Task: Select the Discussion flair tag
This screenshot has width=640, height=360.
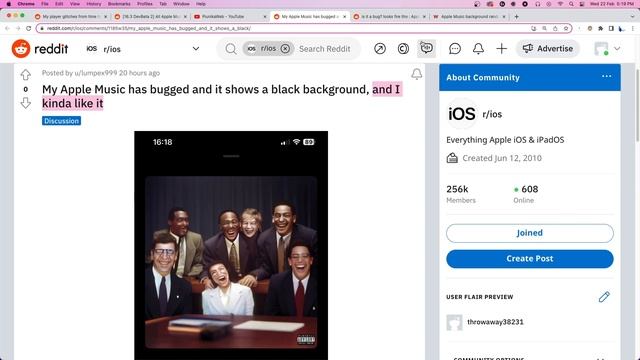Action: (61, 121)
